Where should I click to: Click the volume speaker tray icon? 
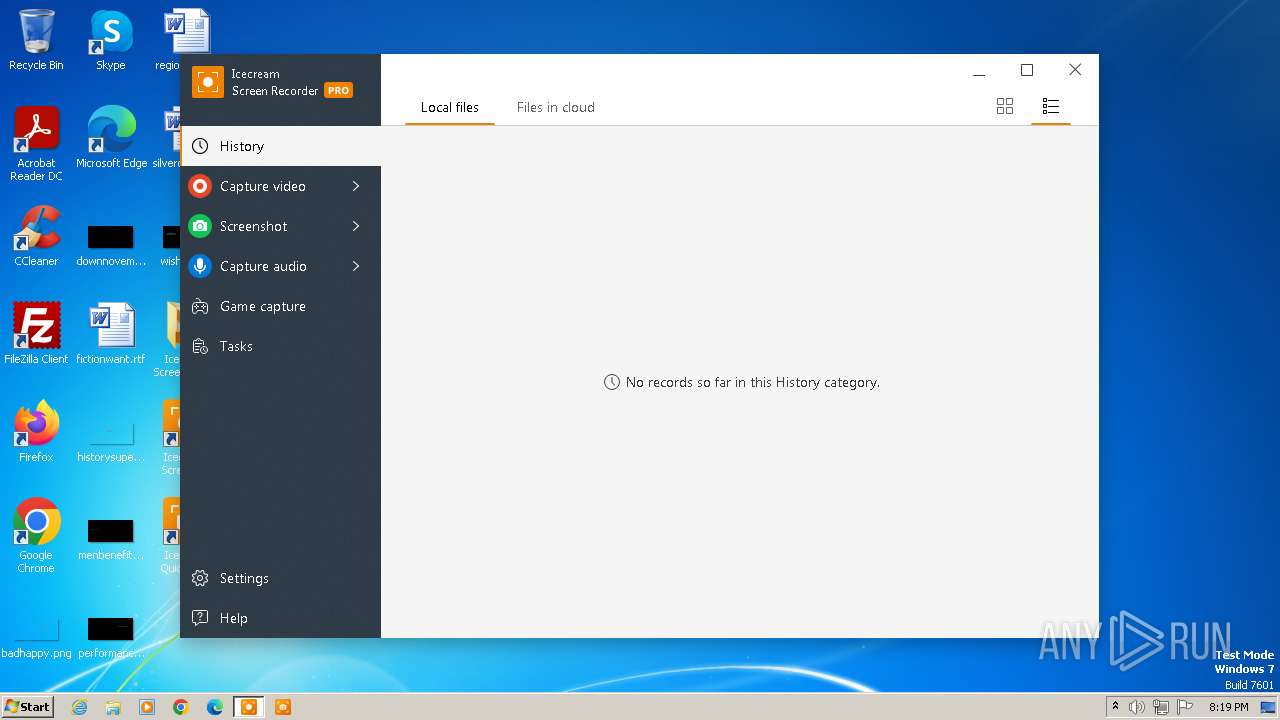1137,707
